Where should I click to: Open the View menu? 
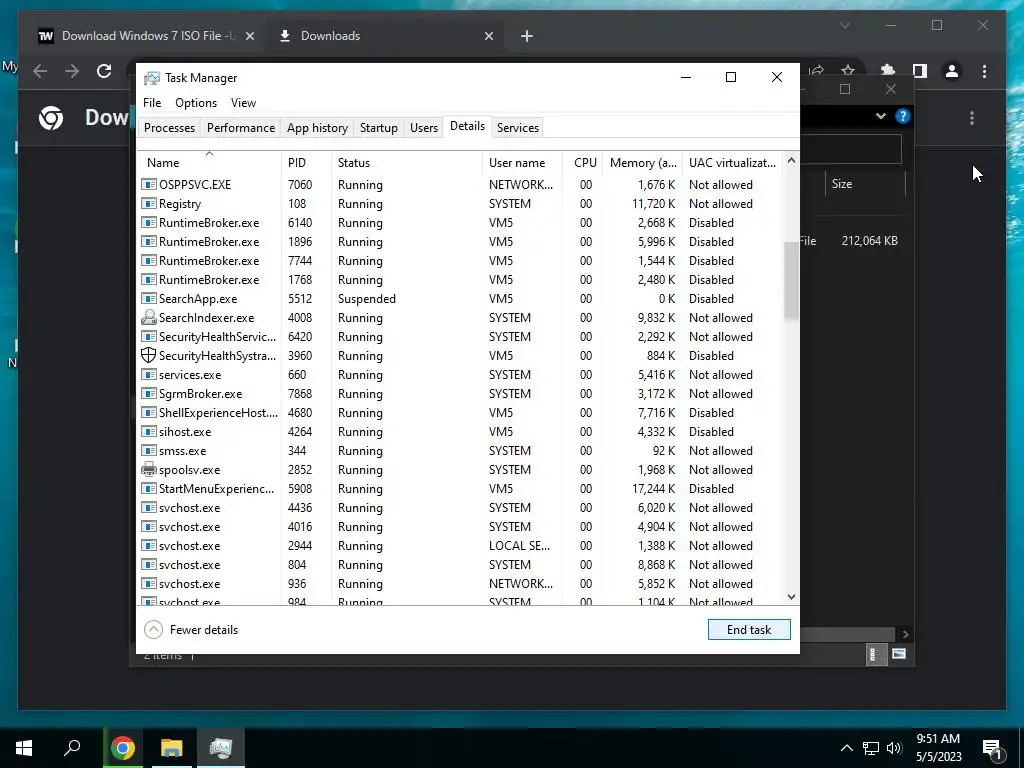(x=243, y=103)
